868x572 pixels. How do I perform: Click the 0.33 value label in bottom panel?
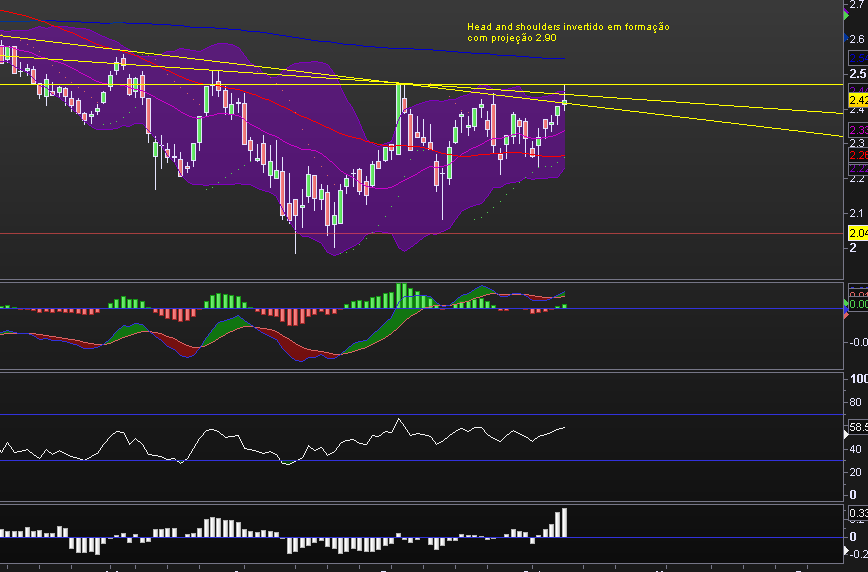click(858, 513)
